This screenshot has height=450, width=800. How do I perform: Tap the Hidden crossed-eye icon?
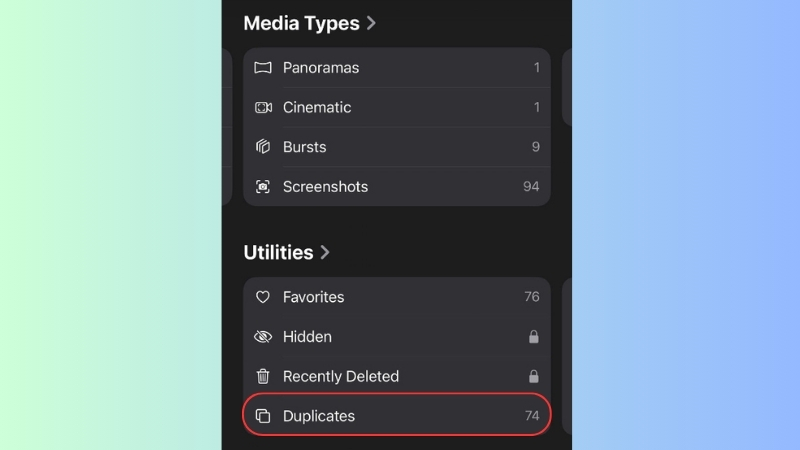(x=263, y=337)
